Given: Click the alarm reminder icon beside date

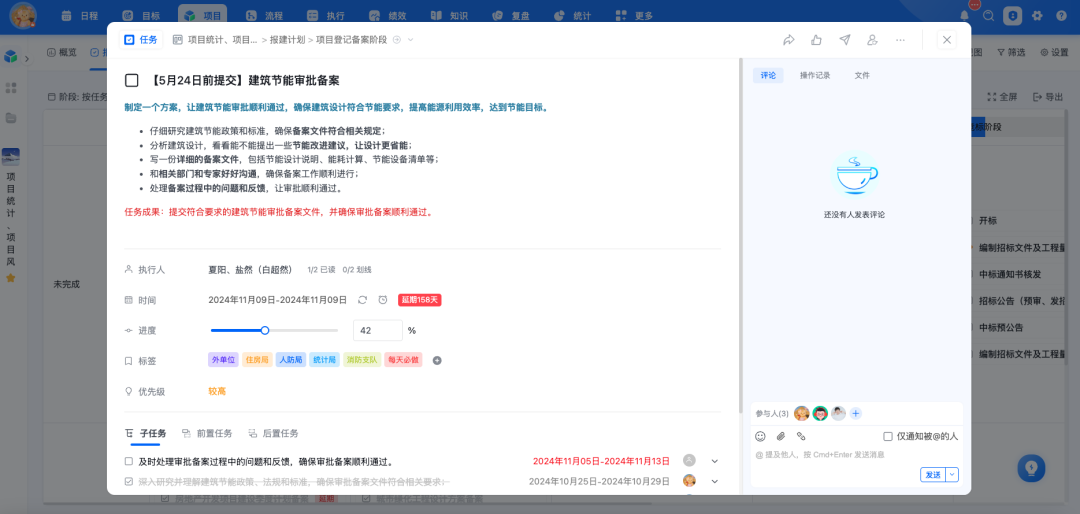Looking at the screenshot, I should pos(383,300).
